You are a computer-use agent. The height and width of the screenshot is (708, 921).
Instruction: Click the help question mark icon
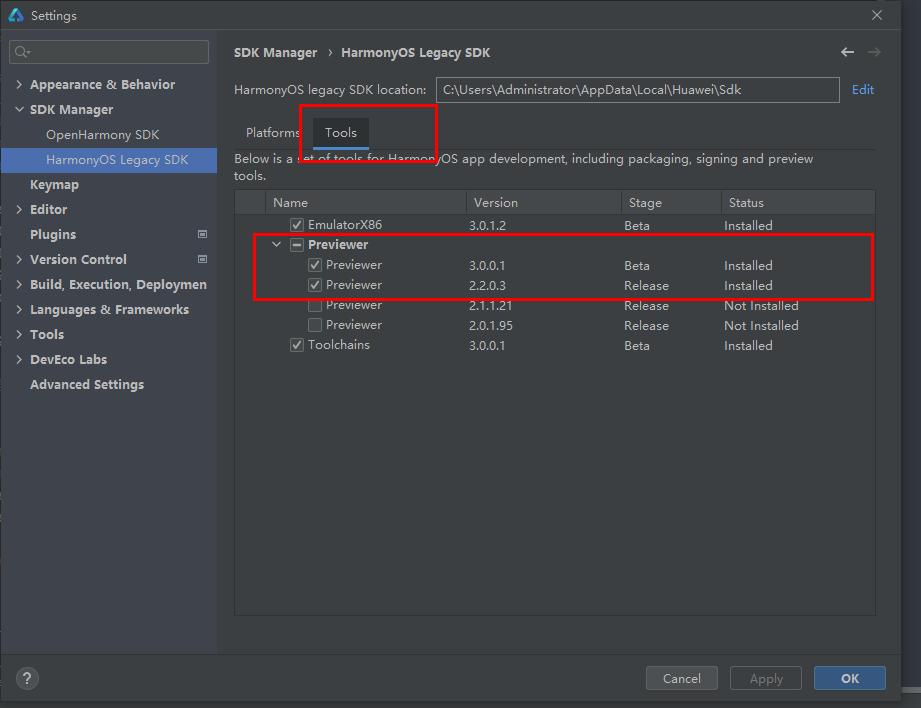(x=27, y=679)
